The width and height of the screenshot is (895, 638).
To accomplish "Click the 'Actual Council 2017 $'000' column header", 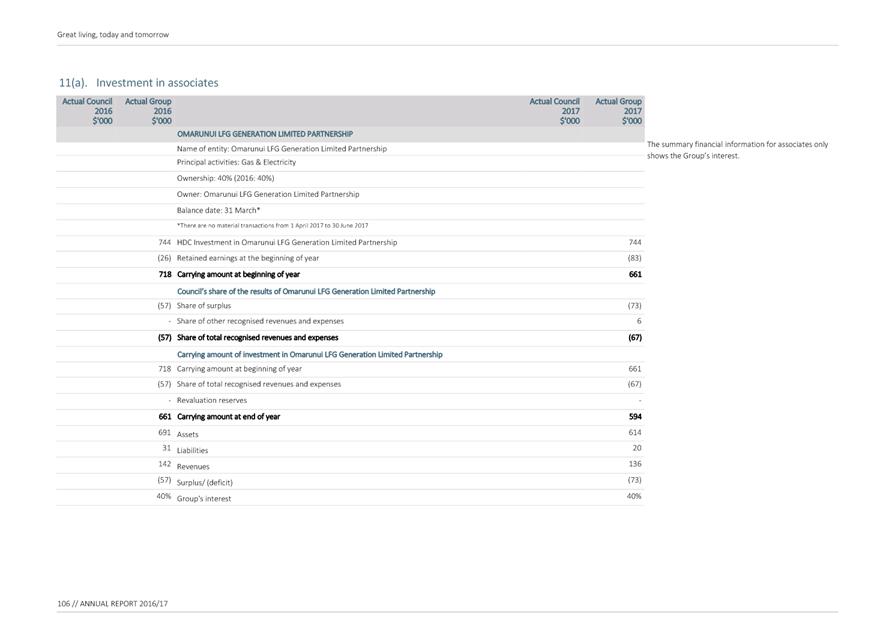I will [554, 111].
